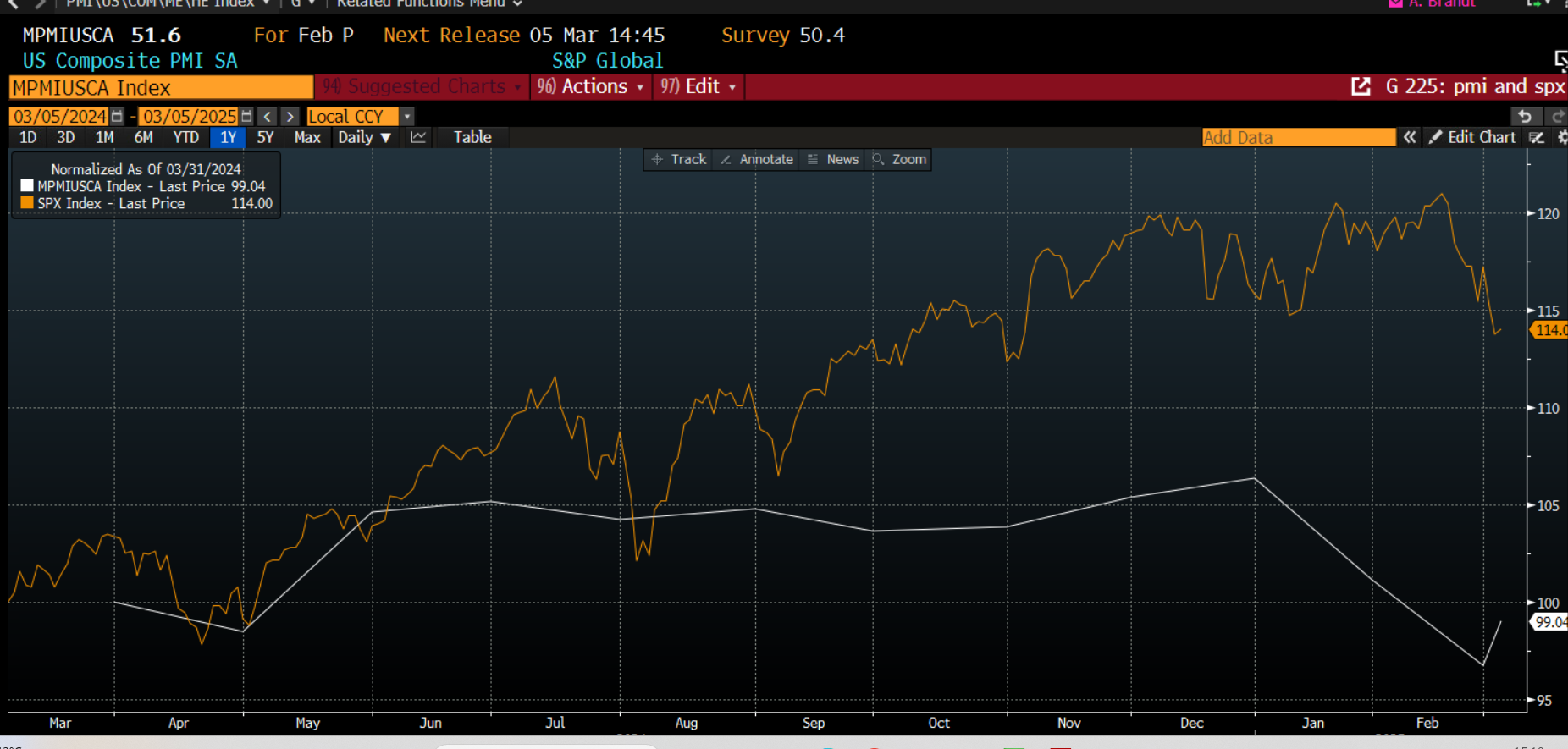Click the undo arrow icon
Image resolution: width=1568 pixels, height=749 pixels.
coord(1525,117)
